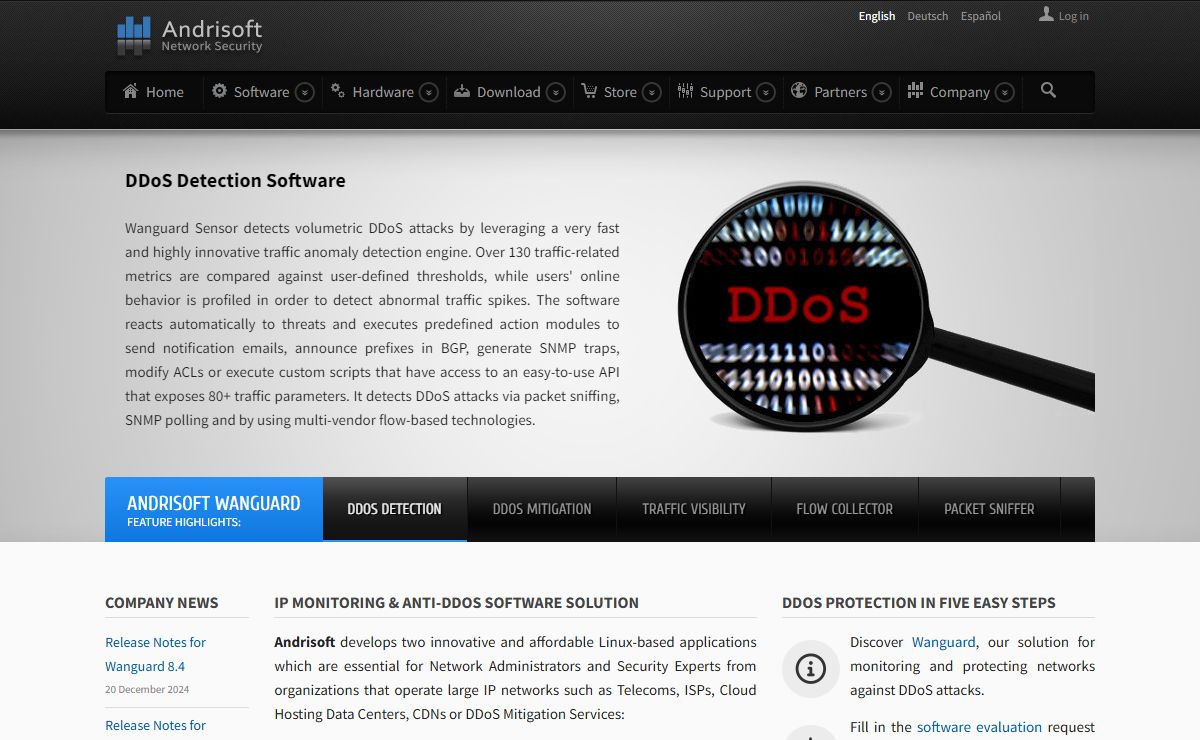Open the Company menu item
1200x740 pixels.
point(959,92)
